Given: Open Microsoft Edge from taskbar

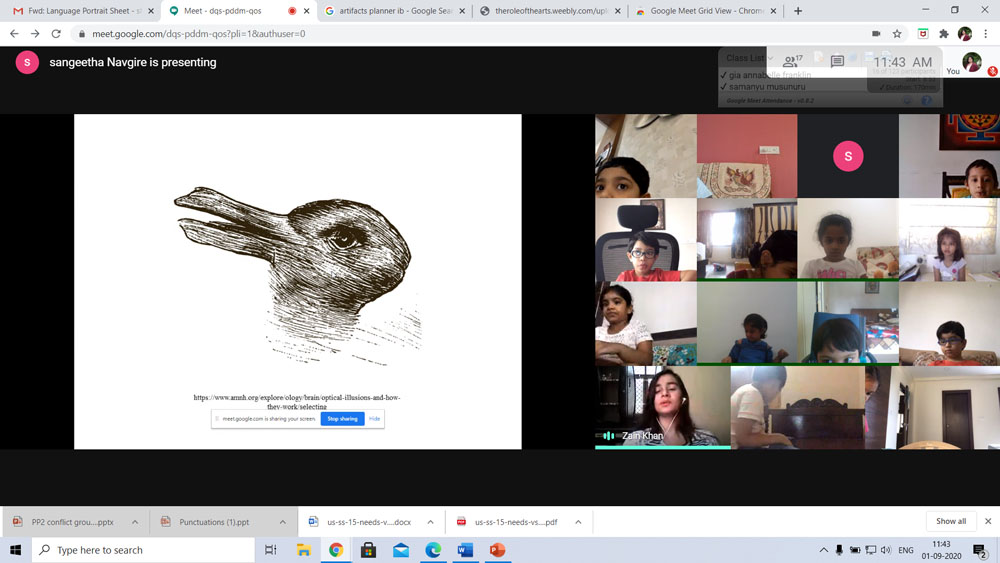Looking at the screenshot, I should [x=433, y=550].
